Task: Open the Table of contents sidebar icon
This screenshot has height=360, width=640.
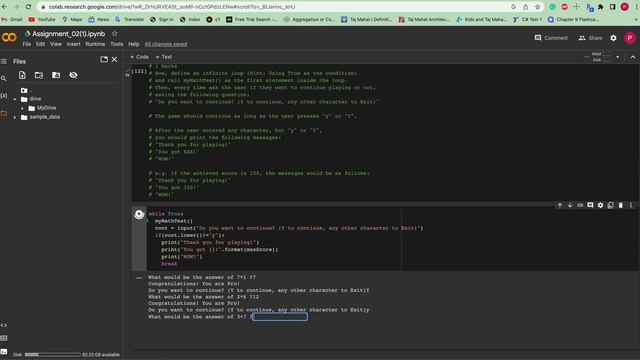Action: tap(4, 61)
